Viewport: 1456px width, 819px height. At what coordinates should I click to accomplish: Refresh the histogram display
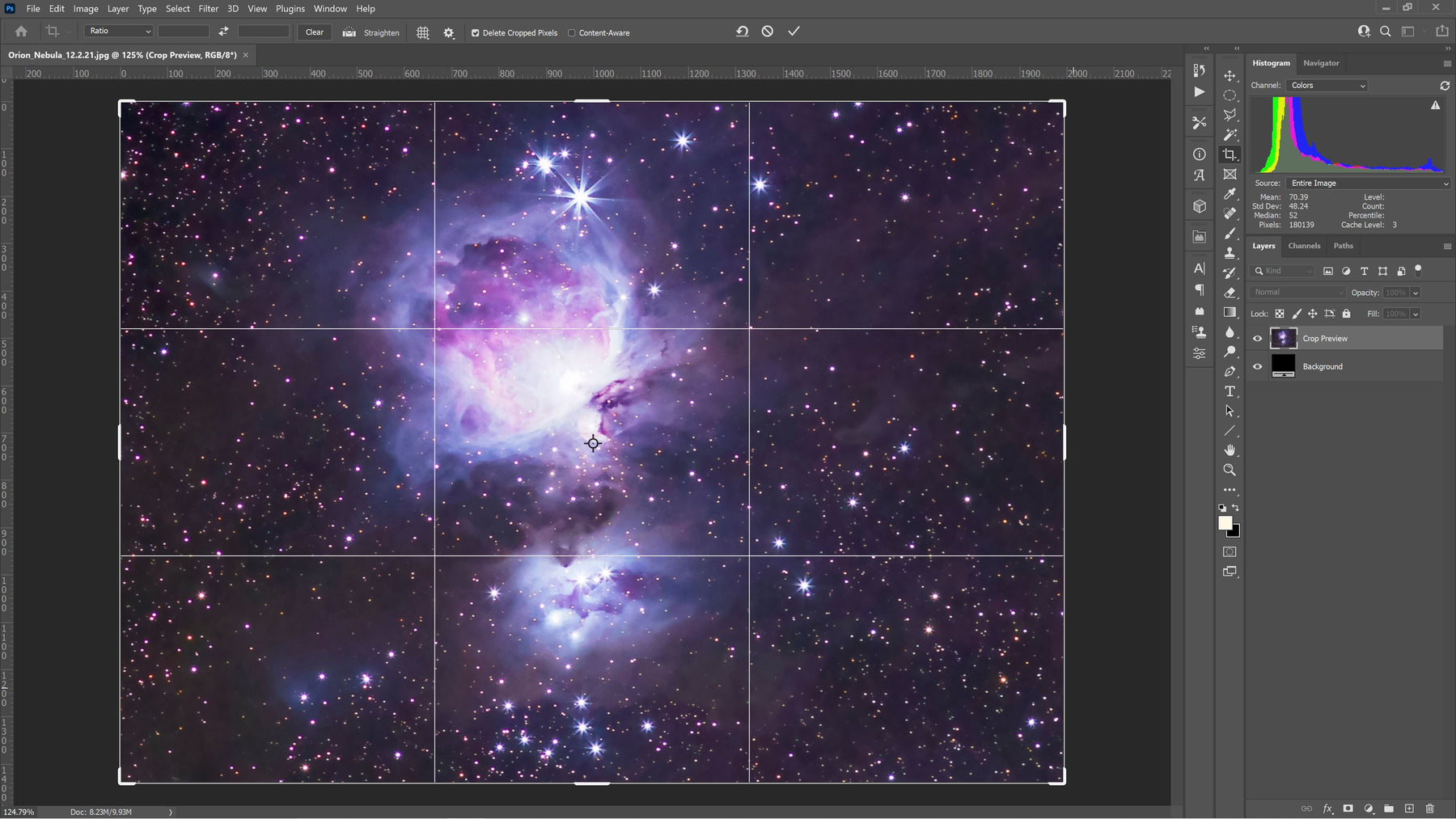click(x=1444, y=86)
